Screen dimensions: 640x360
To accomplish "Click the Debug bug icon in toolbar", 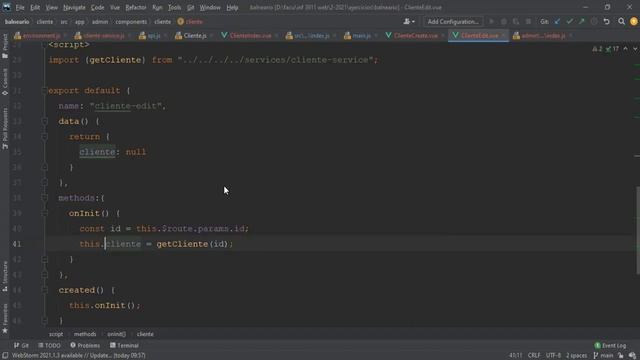I will coord(504,22).
